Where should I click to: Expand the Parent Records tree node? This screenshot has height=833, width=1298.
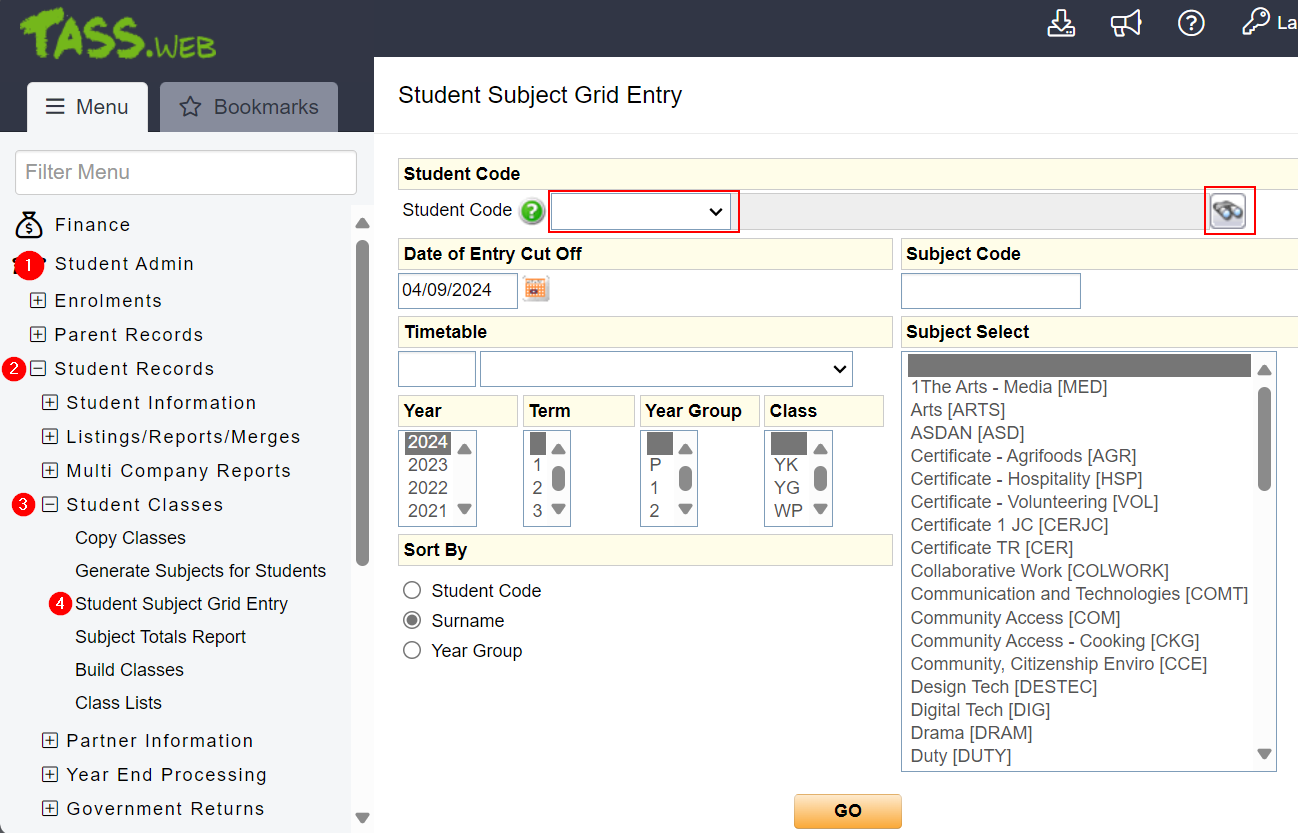[x=38, y=335]
